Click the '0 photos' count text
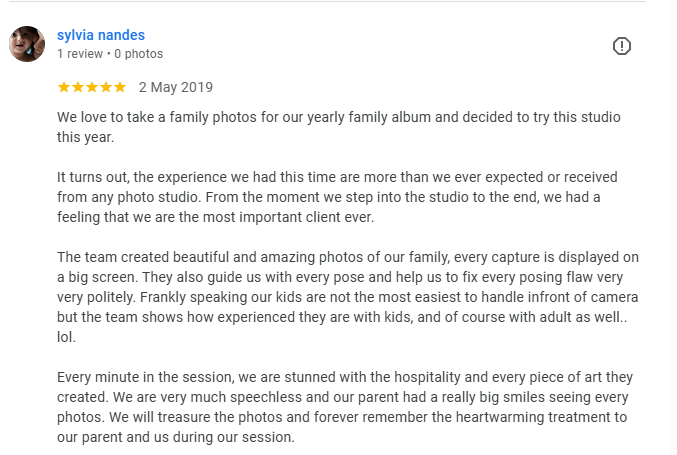Image resolution: width=677 pixels, height=455 pixels. [x=139, y=54]
